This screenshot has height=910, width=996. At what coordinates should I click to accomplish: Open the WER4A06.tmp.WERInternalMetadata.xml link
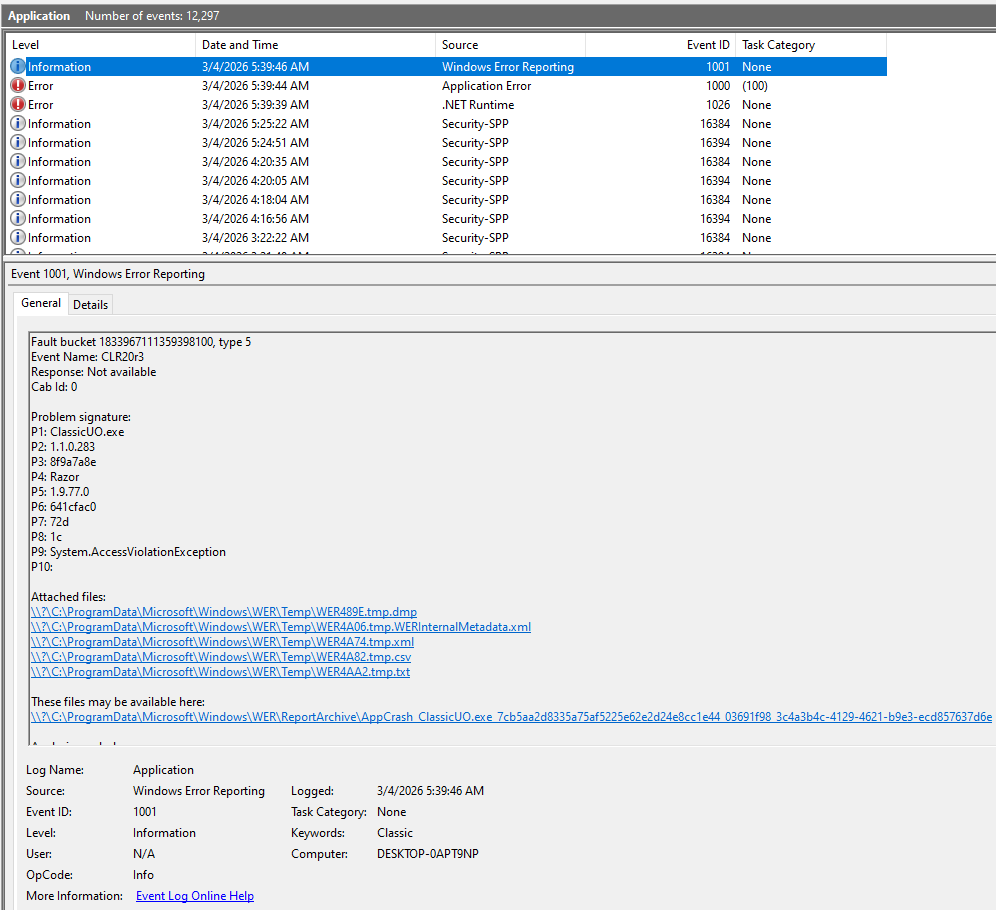point(281,627)
